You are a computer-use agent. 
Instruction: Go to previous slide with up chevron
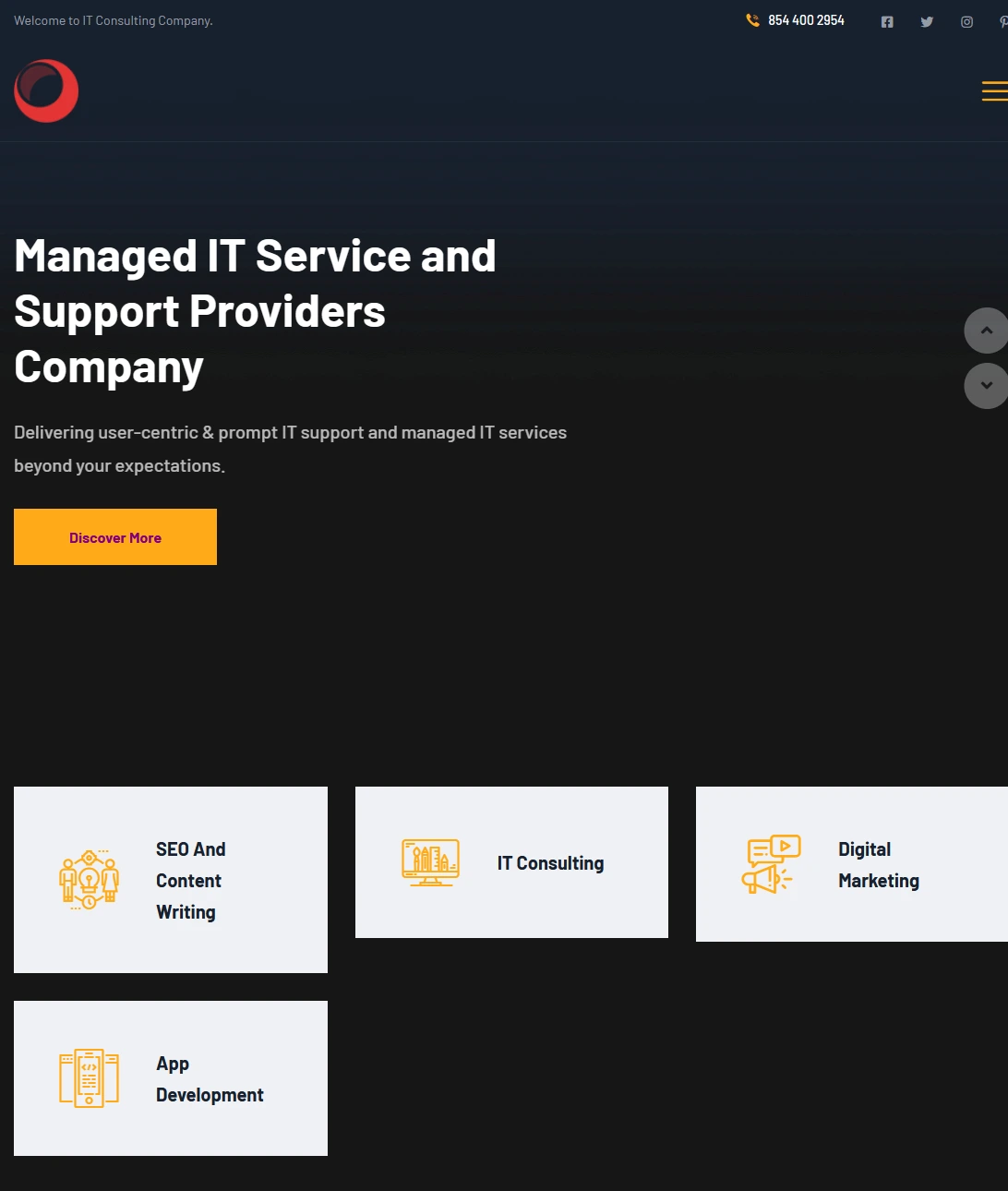(986, 331)
